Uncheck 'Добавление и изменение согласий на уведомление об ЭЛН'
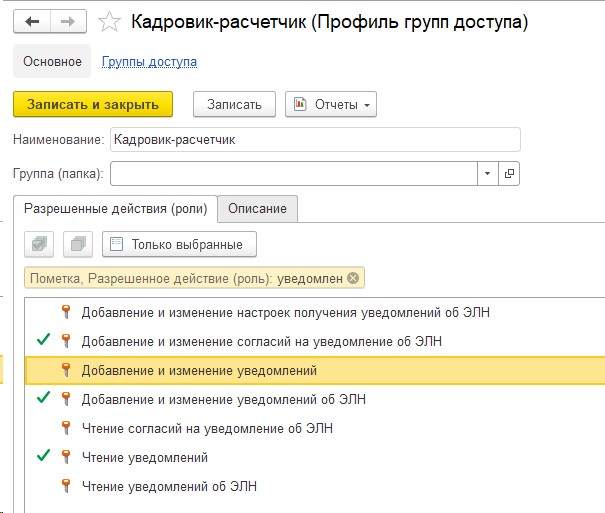 [43, 339]
